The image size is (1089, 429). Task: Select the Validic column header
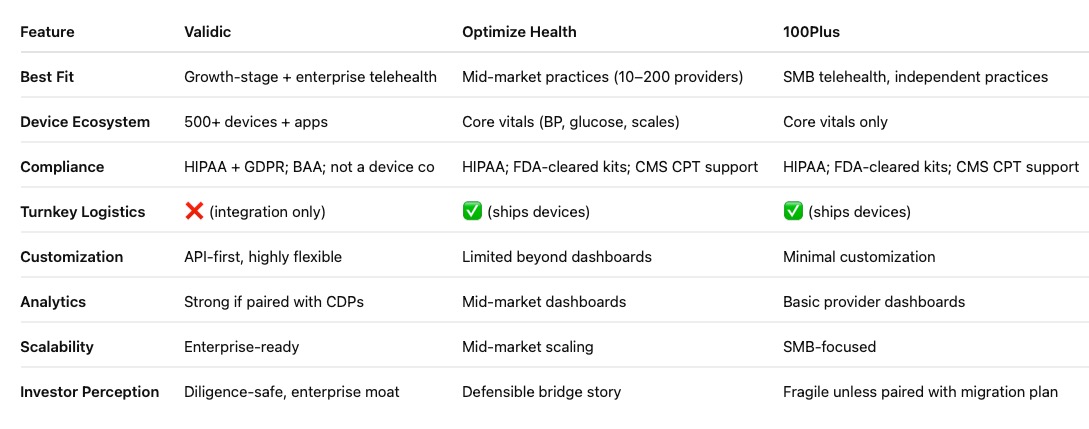coord(207,32)
